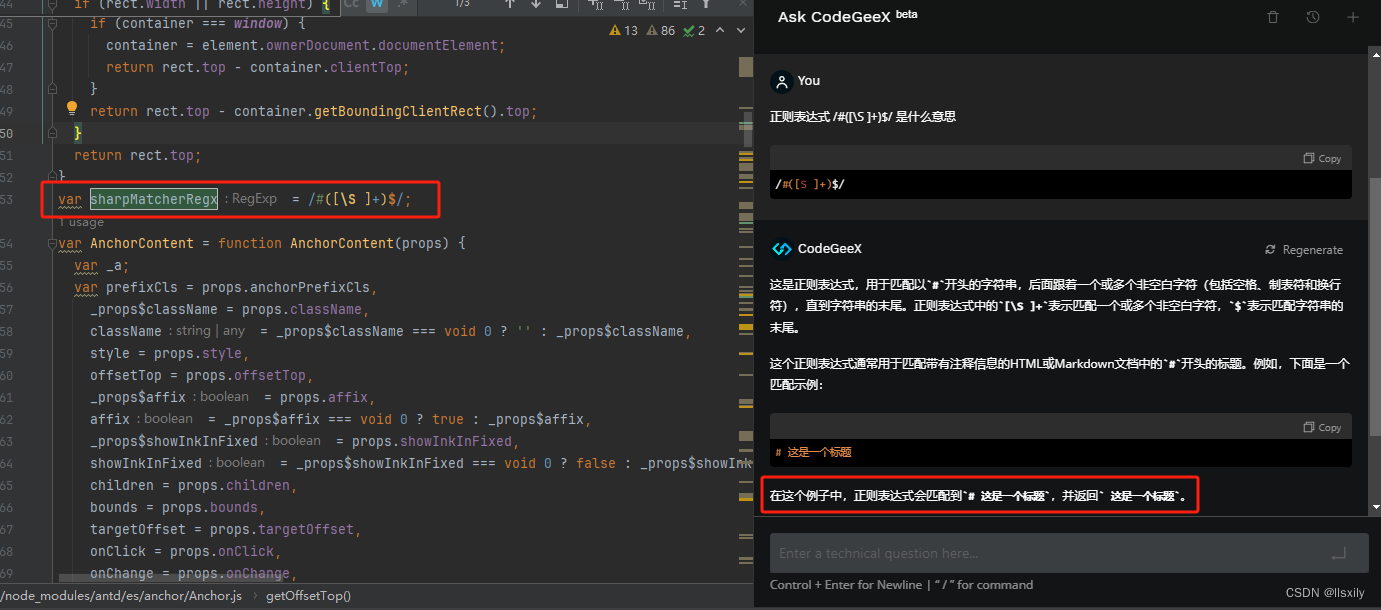Click the getOffsetTop() breadcrumb
This screenshot has height=610, width=1381.
[308, 596]
